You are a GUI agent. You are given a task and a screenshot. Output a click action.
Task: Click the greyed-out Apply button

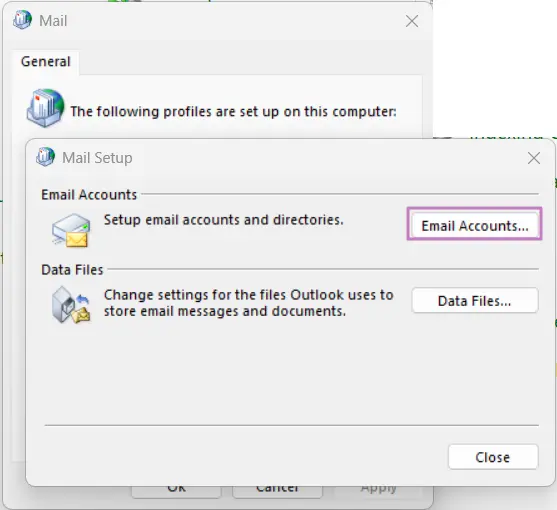378,492
